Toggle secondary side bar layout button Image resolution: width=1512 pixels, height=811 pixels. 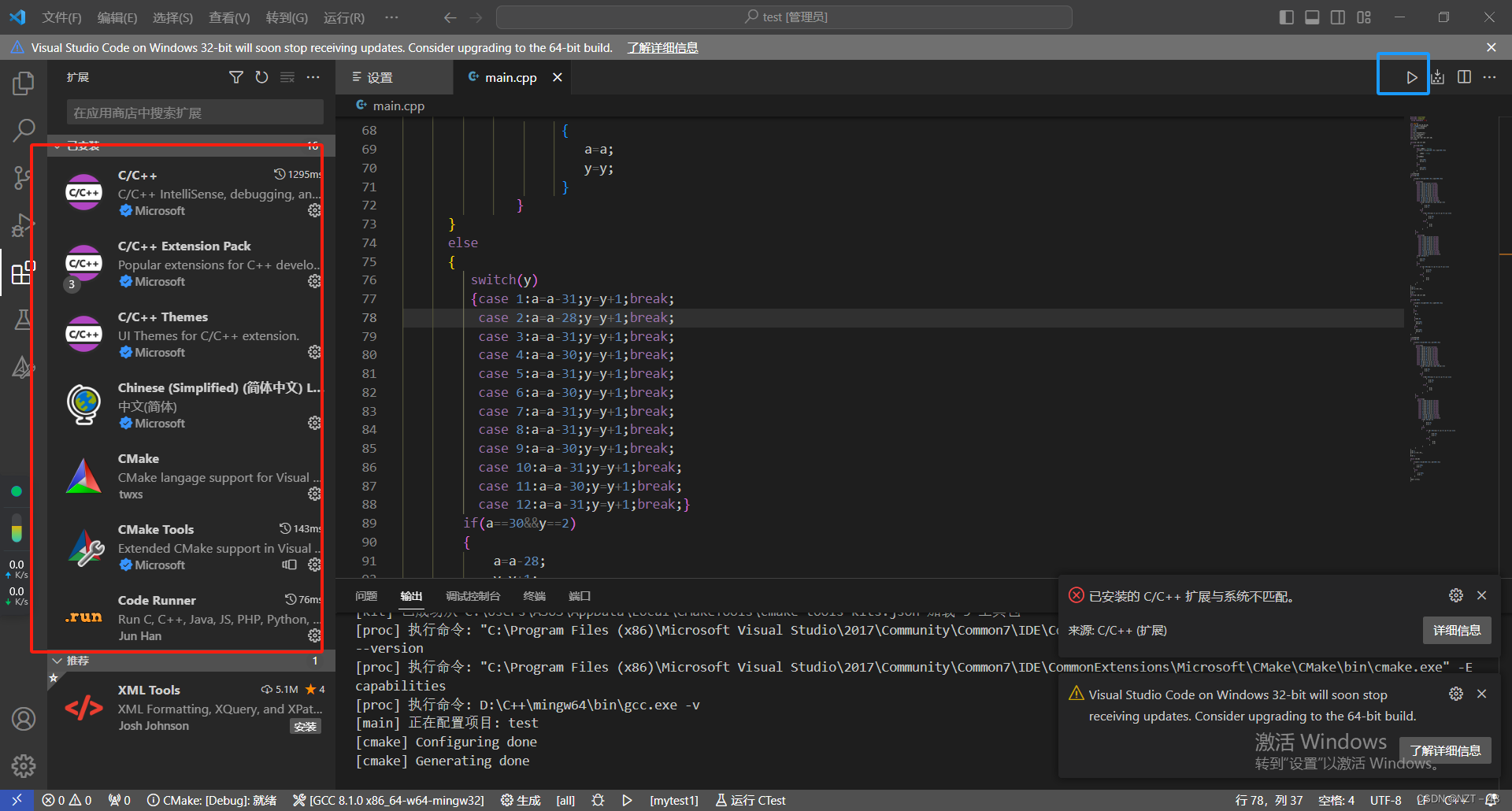pos(1338,17)
